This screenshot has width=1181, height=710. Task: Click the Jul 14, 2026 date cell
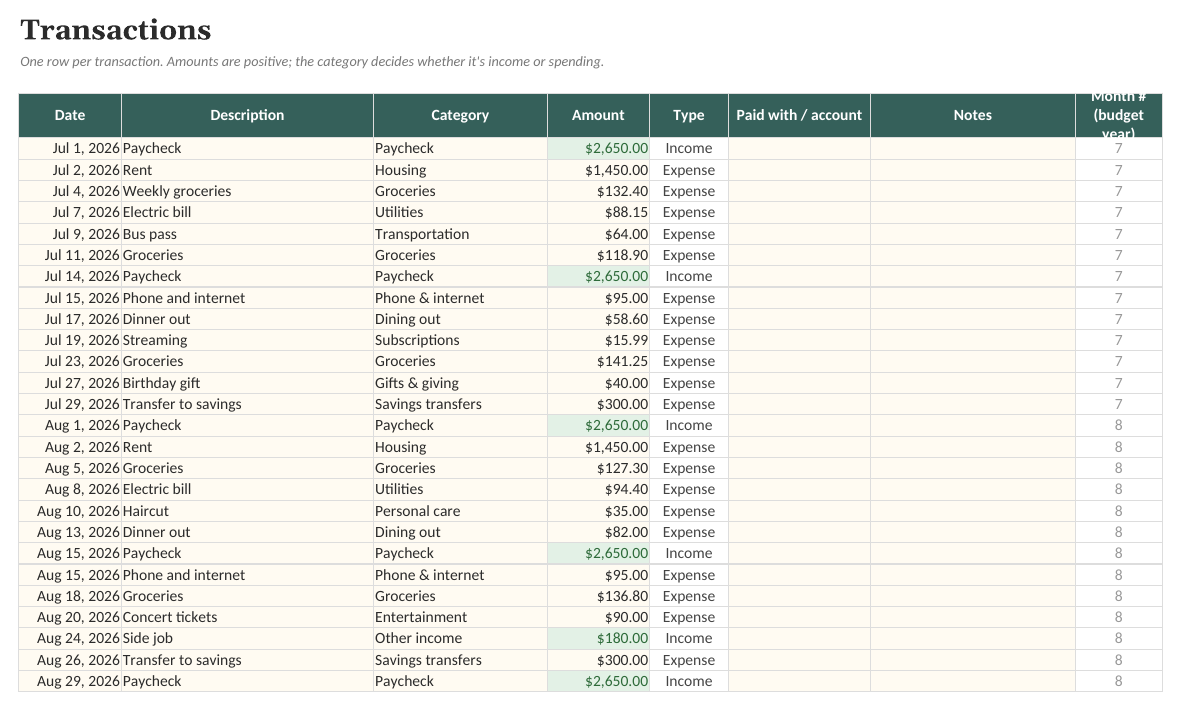[x=70, y=276]
